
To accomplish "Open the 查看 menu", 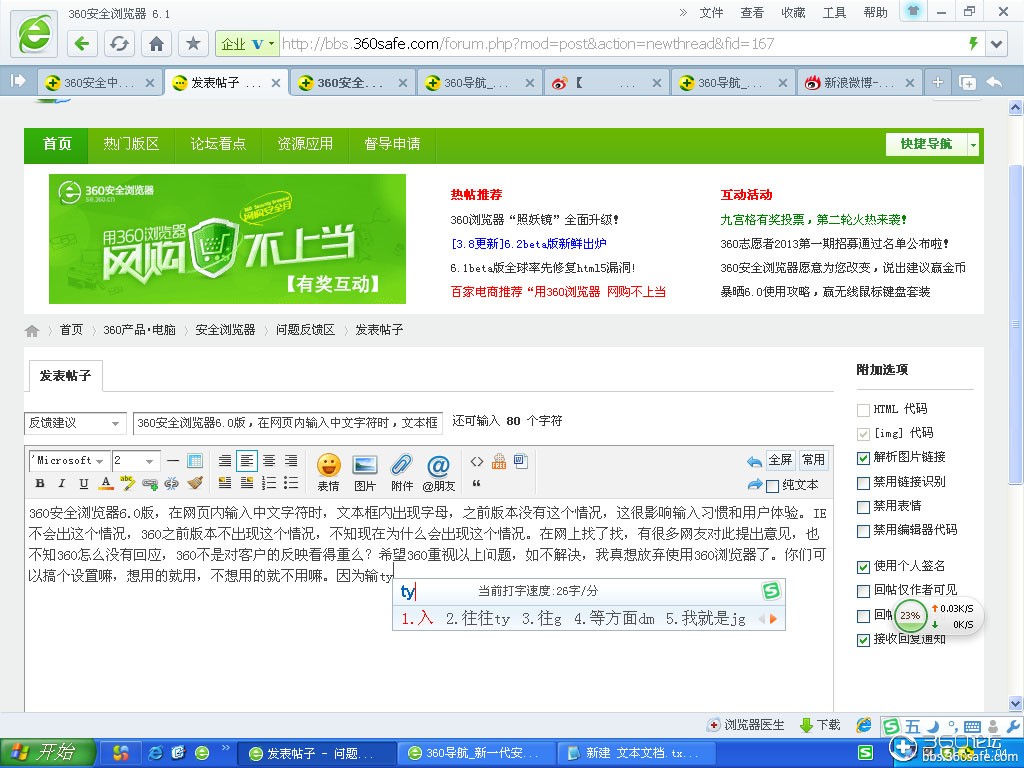I will [x=752, y=12].
